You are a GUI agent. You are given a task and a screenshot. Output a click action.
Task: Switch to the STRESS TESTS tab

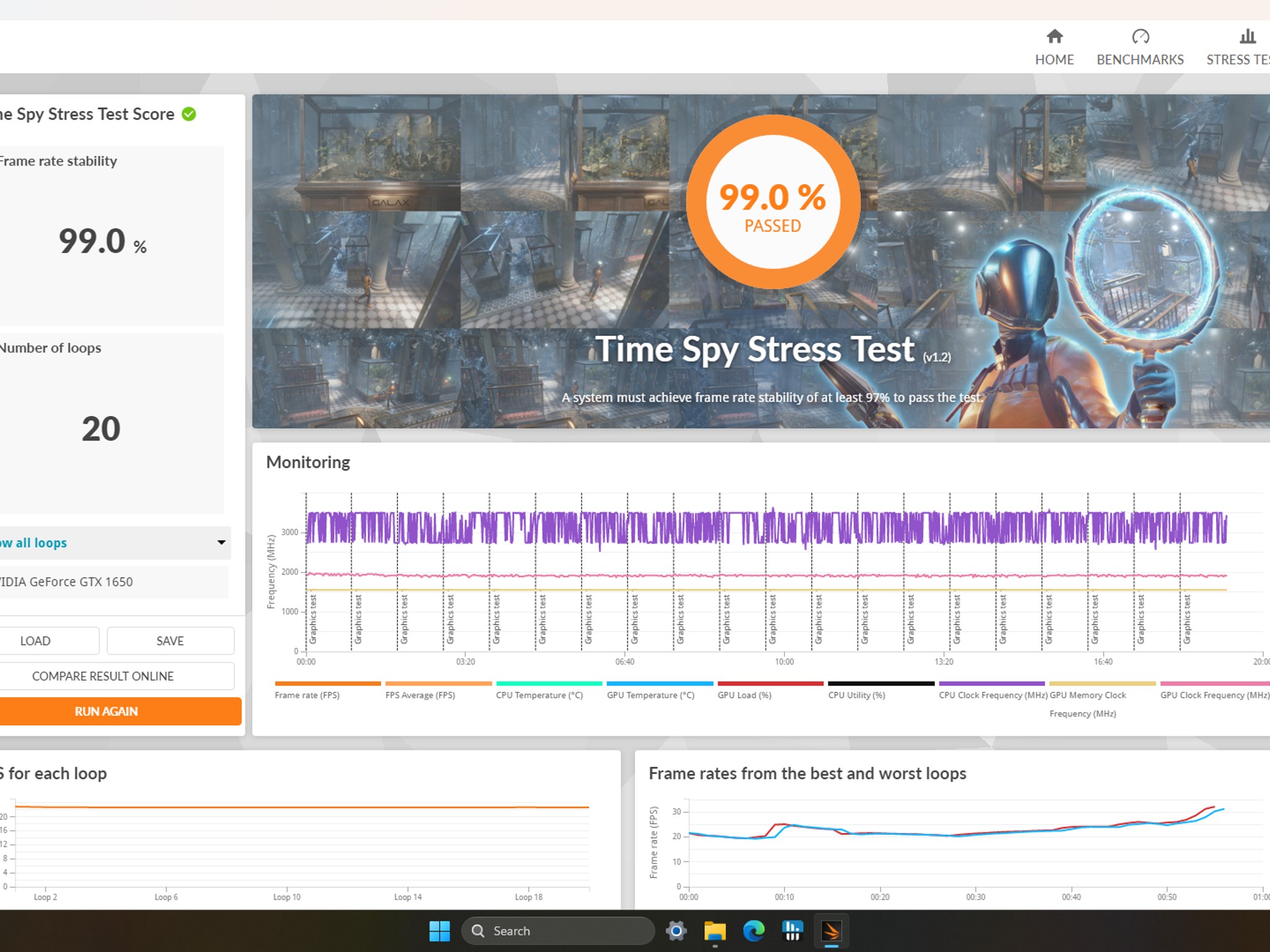pyautogui.click(x=1238, y=47)
